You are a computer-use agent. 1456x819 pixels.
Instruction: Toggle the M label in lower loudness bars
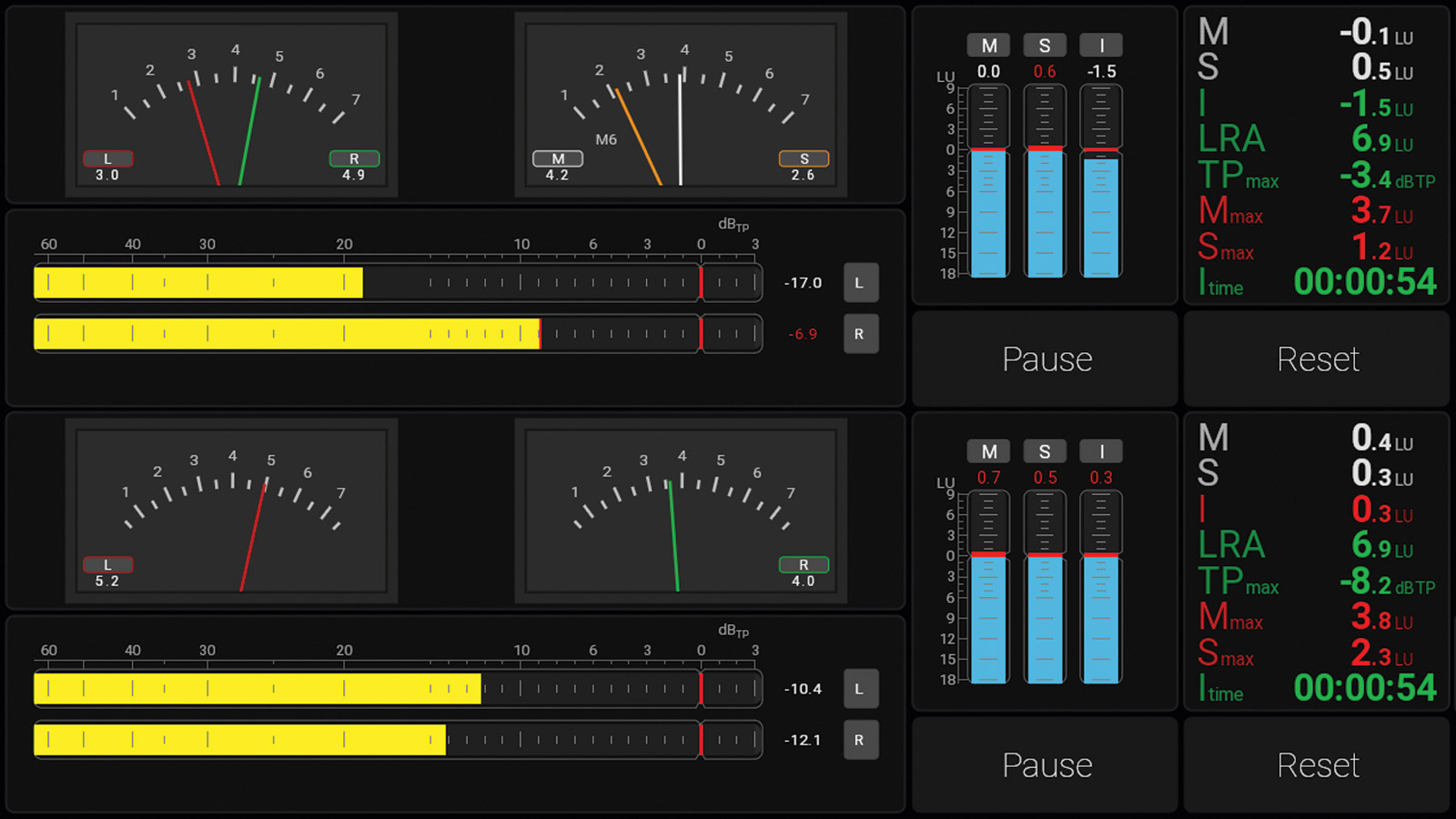coord(989,451)
